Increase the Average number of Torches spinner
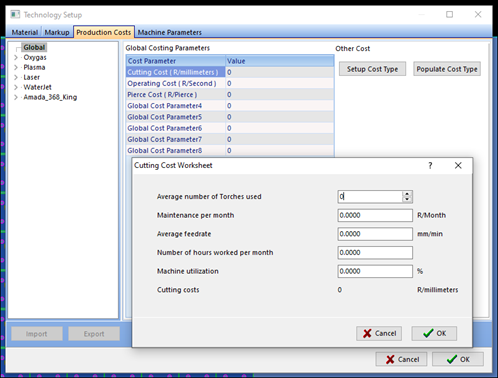Image resolution: width=498 pixels, height=378 pixels. pyautogui.click(x=407, y=194)
